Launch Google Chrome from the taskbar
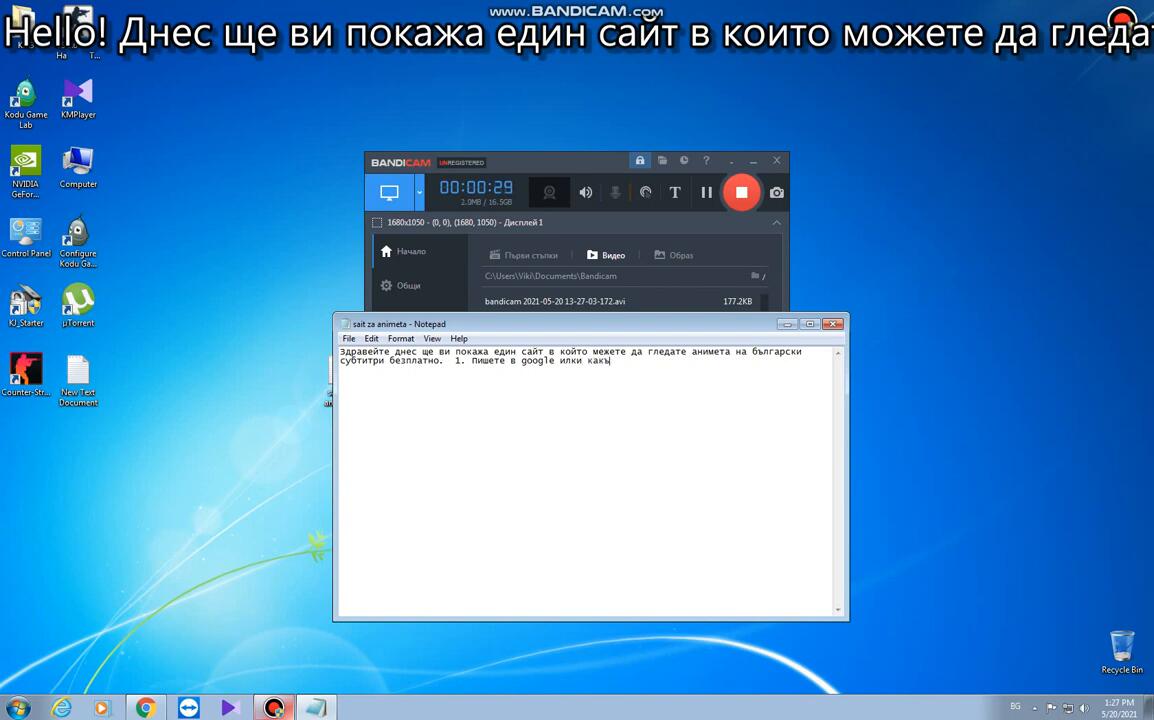Screen dimensions: 1154x720 146,708
